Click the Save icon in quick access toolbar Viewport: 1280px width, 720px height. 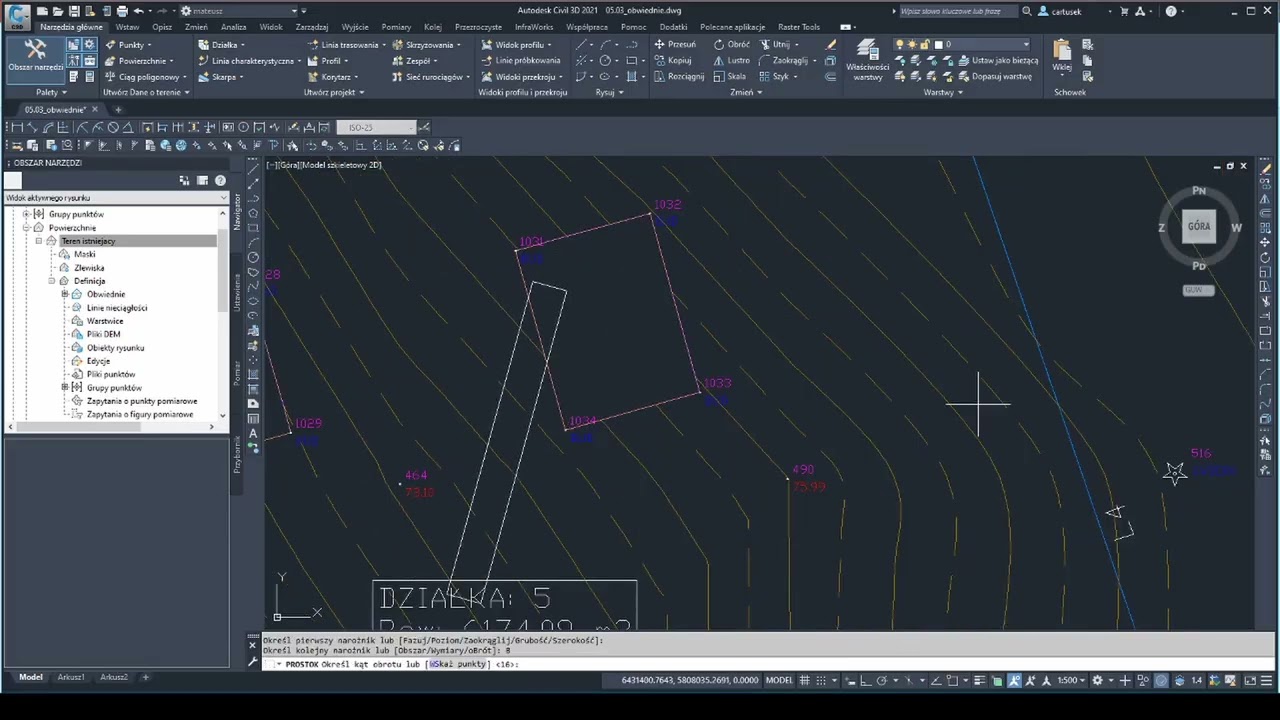click(74, 11)
